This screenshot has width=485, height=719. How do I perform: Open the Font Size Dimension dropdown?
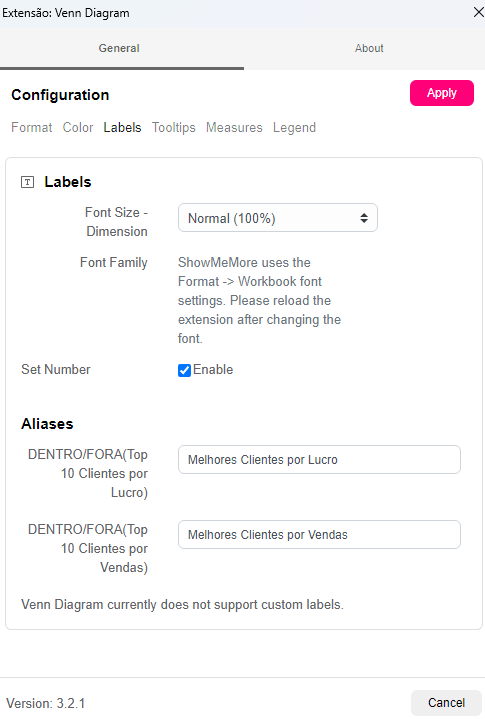pyautogui.click(x=277, y=218)
